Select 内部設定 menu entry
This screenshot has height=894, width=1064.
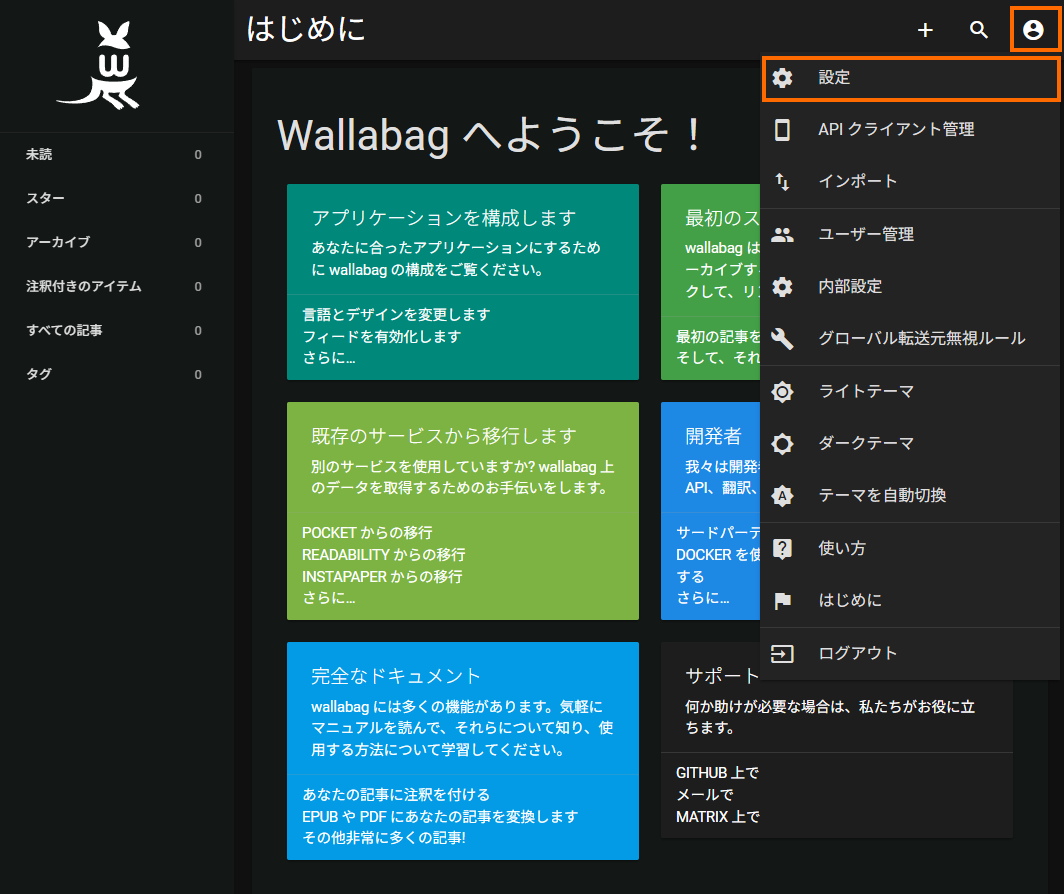(911, 287)
